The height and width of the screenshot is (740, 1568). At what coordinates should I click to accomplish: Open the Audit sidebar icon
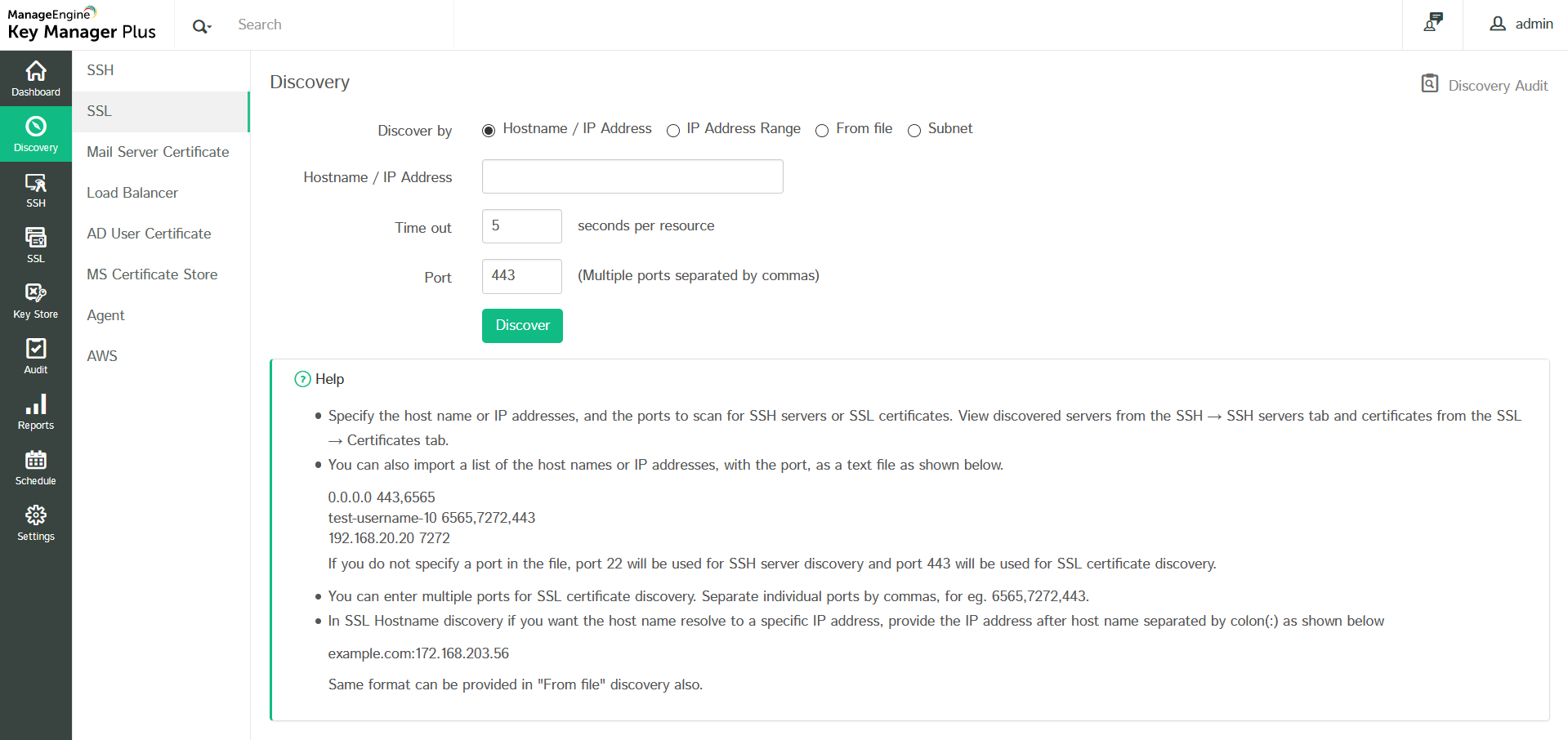[x=36, y=356]
